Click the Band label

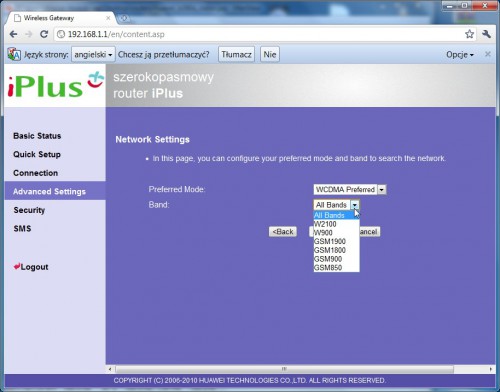159,205
